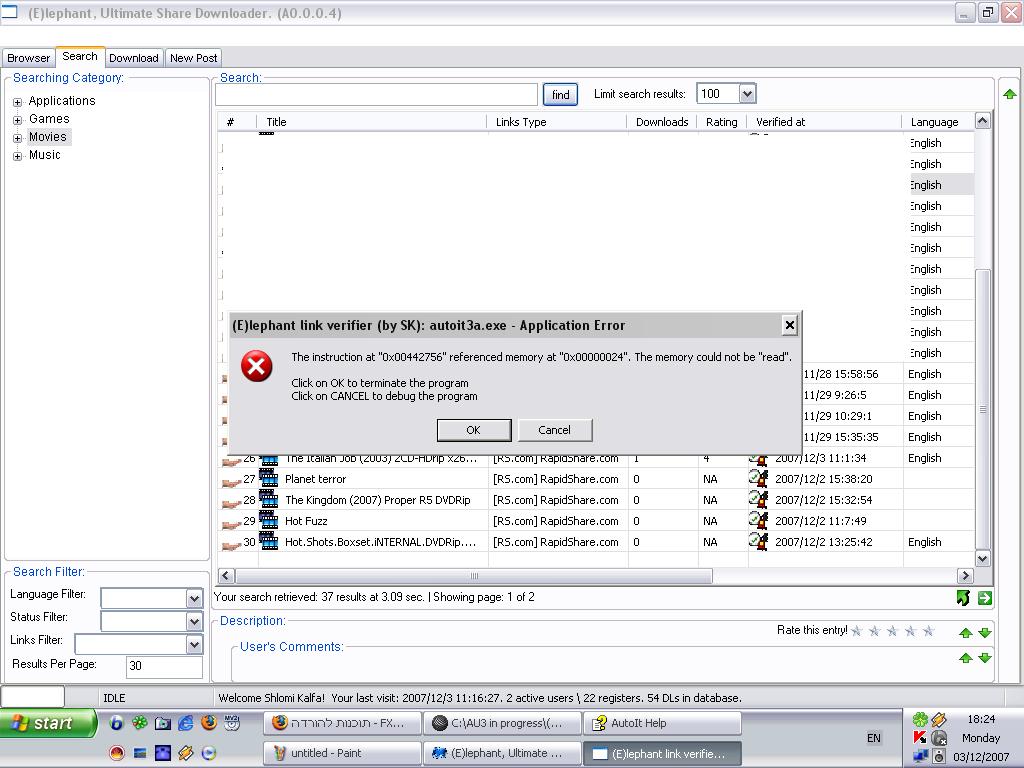Open the Language Filter dropdown
Screen dimensions: 1024x768
[x=194, y=598]
